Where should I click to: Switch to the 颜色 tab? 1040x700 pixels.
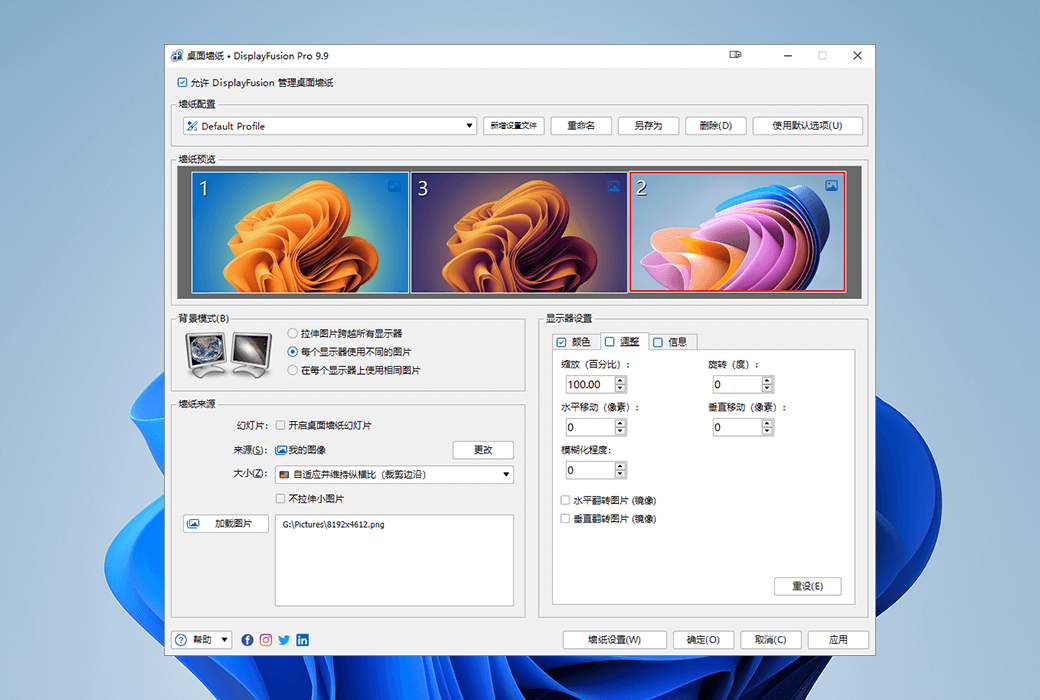(x=574, y=342)
